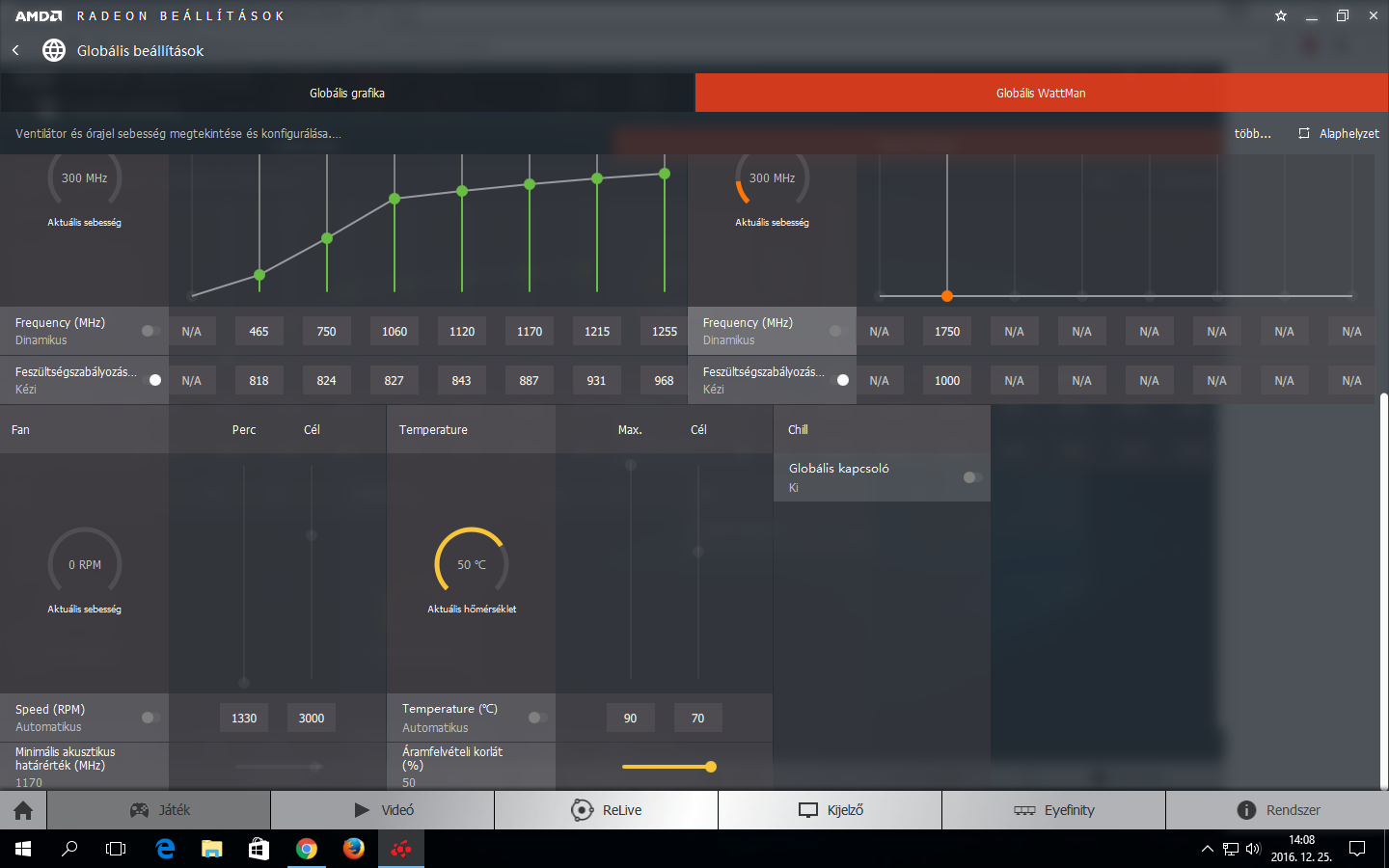The height and width of the screenshot is (868, 1389).
Task: Click GPU frequency field 1060
Action: pyautogui.click(x=394, y=331)
